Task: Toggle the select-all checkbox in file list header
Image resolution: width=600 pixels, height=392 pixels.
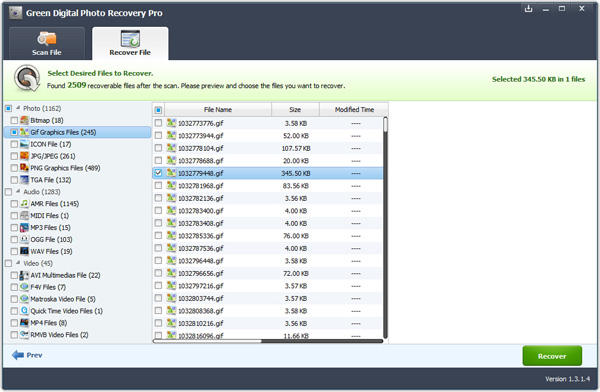Action: point(158,110)
